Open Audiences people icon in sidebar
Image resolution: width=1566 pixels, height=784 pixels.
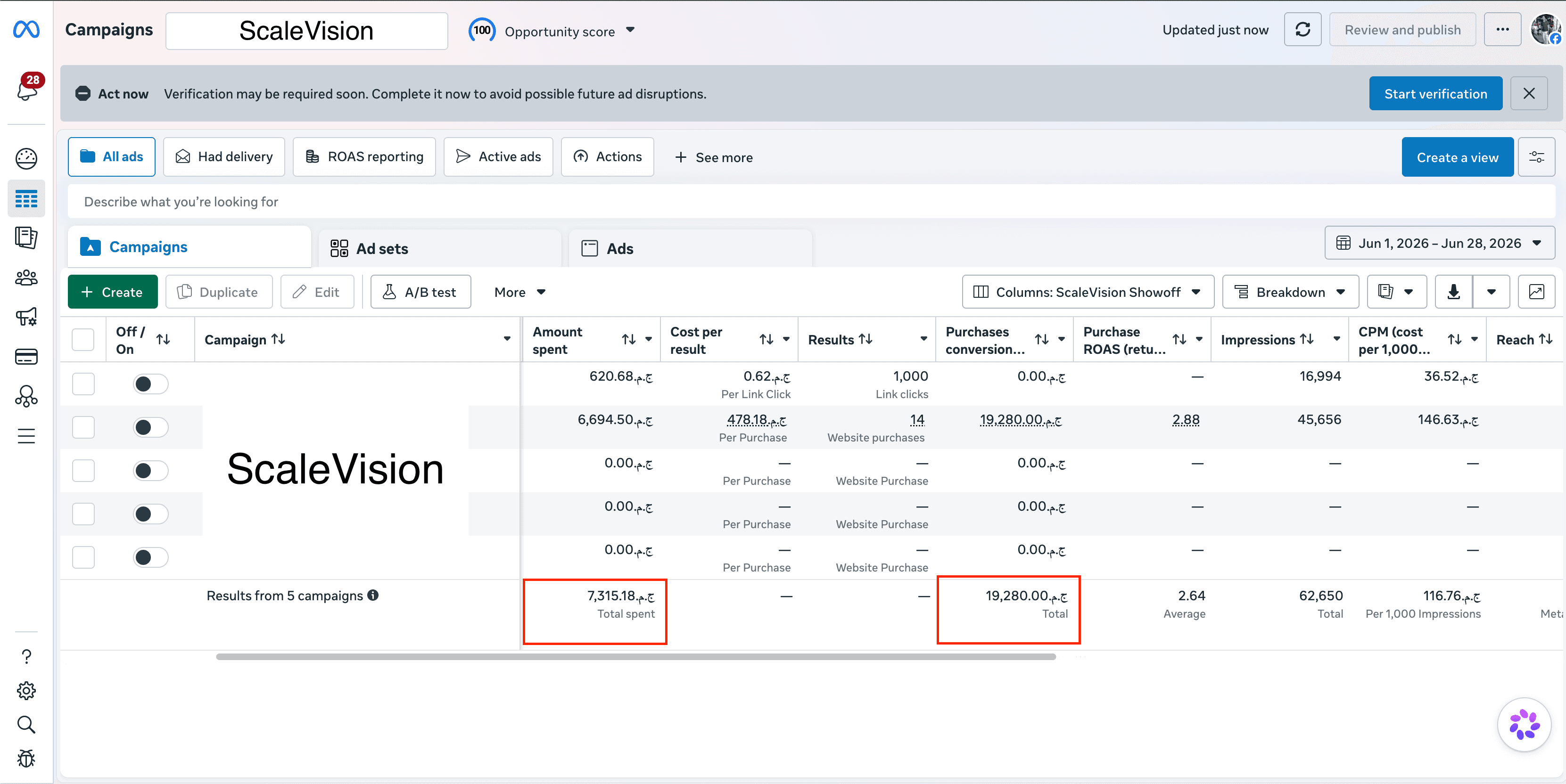(26, 278)
